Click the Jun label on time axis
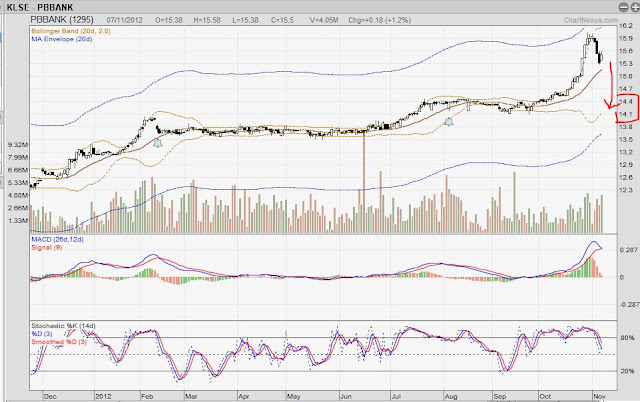Viewport: 640px width, 402px height. pos(346,397)
